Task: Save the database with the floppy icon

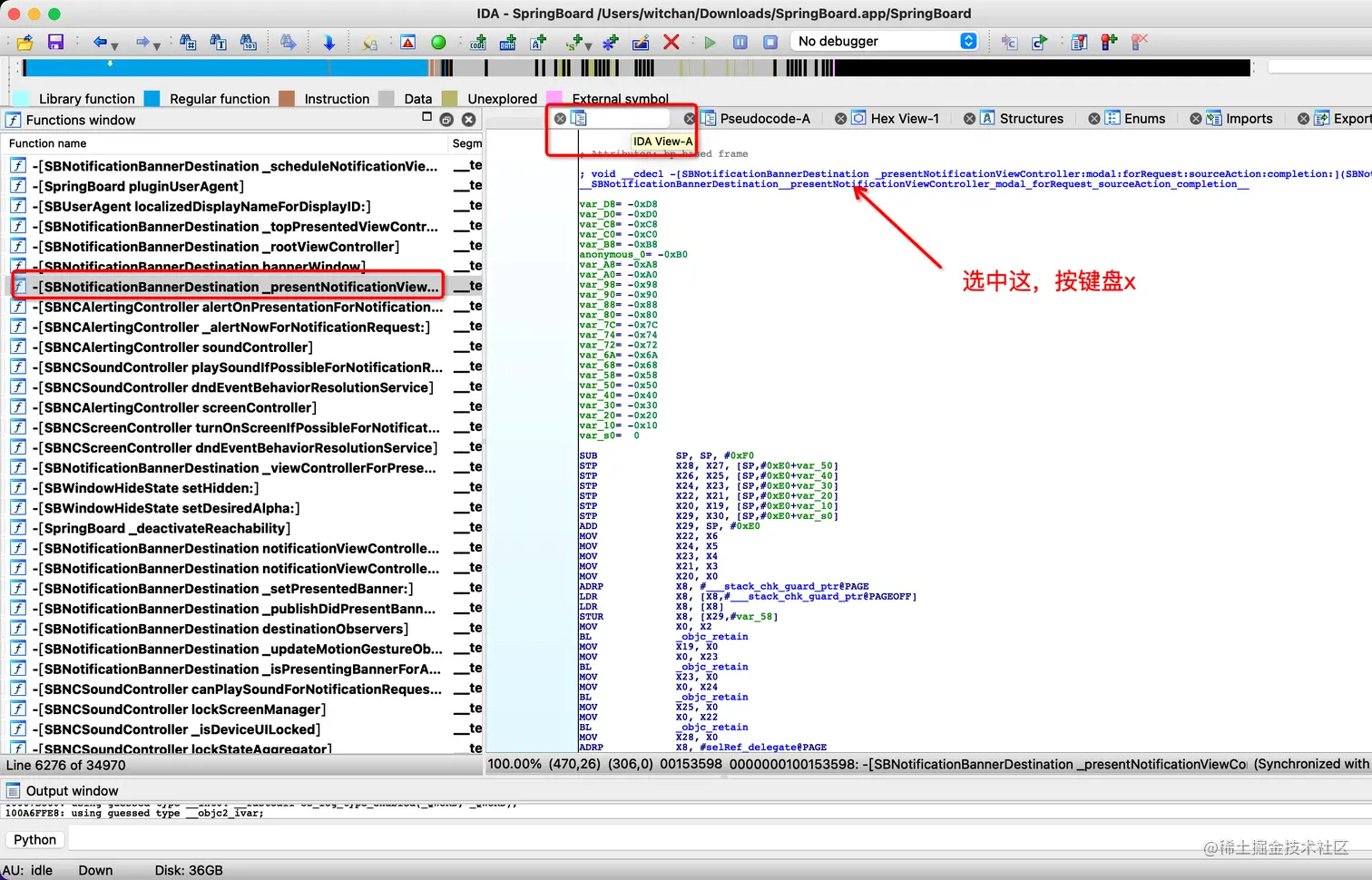Action: (x=55, y=42)
